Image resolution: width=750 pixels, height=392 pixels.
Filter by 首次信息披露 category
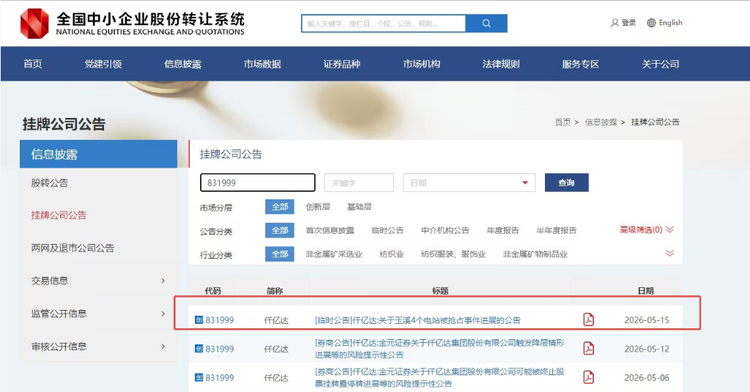coord(330,230)
